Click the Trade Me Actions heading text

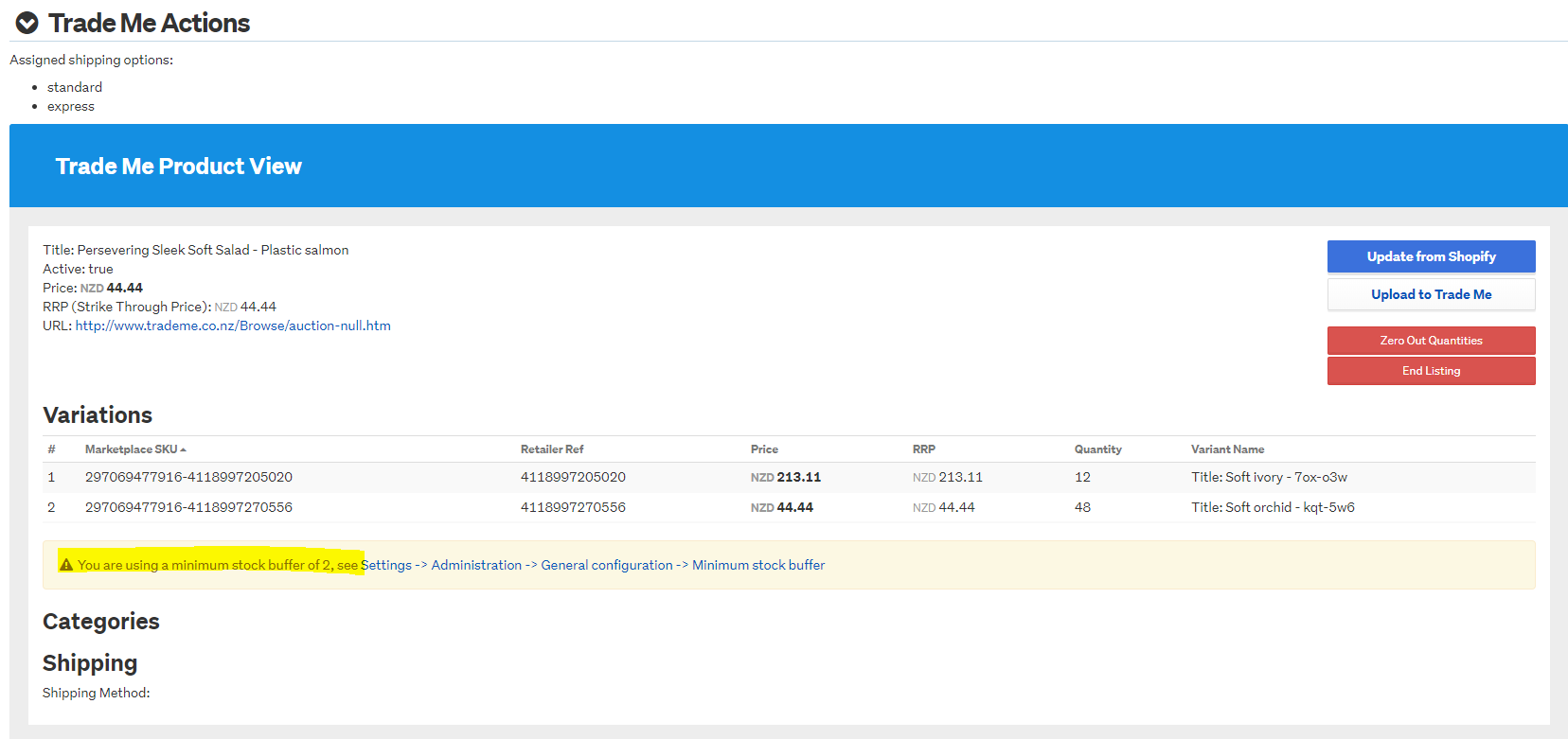(149, 23)
